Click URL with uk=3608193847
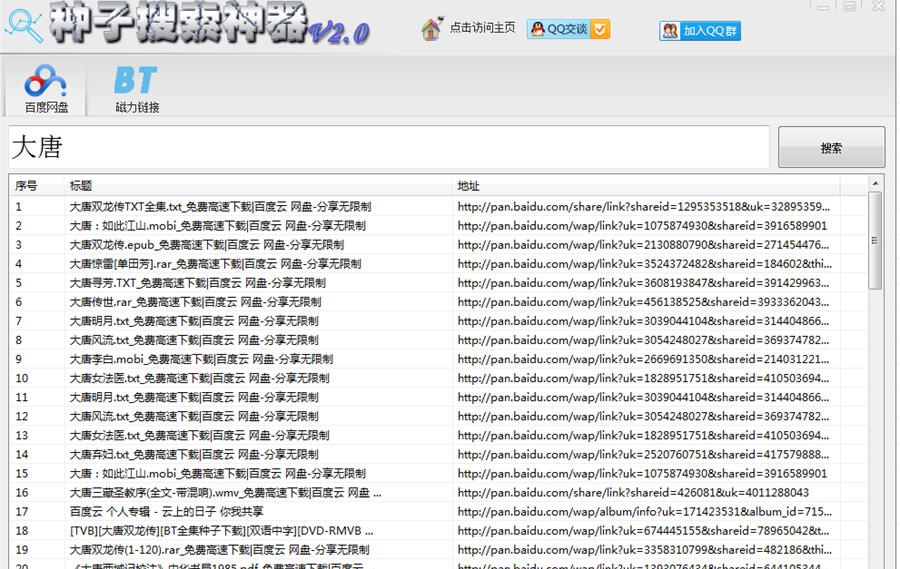900x569 pixels. [x=643, y=283]
